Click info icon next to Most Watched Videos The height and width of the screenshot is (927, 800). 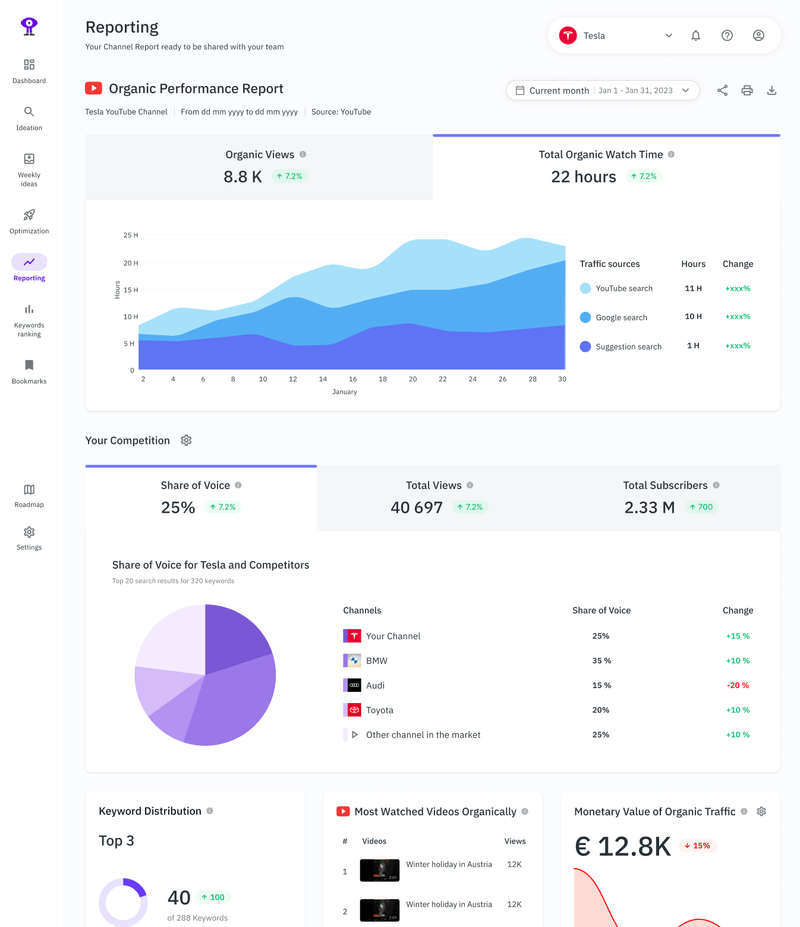click(x=525, y=811)
